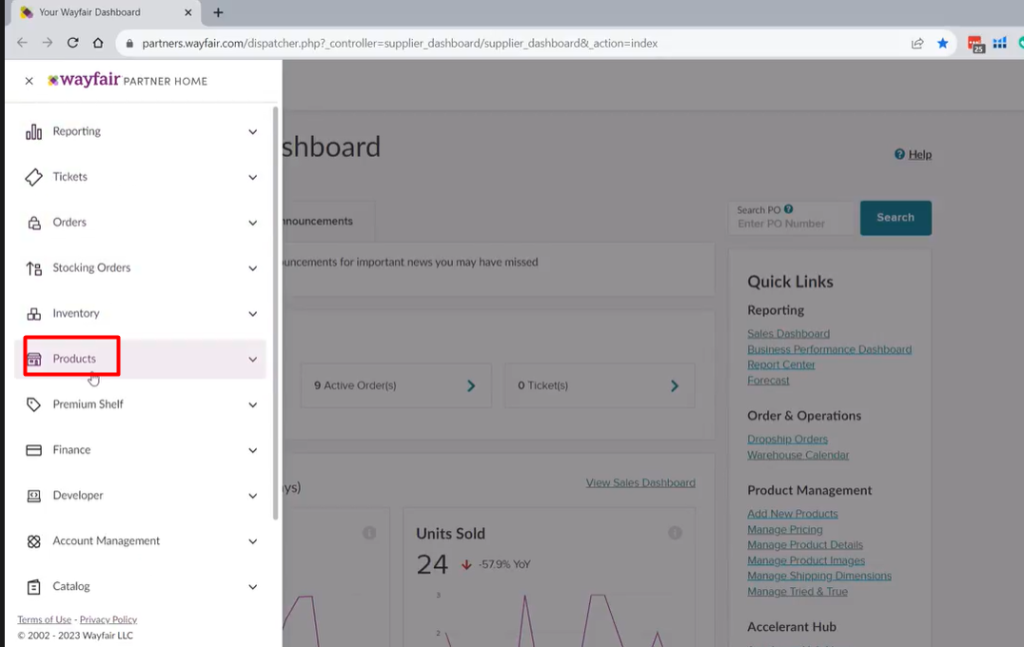Click the Tickets tag icon
The height and width of the screenshot is (647, 1024).
33,177
